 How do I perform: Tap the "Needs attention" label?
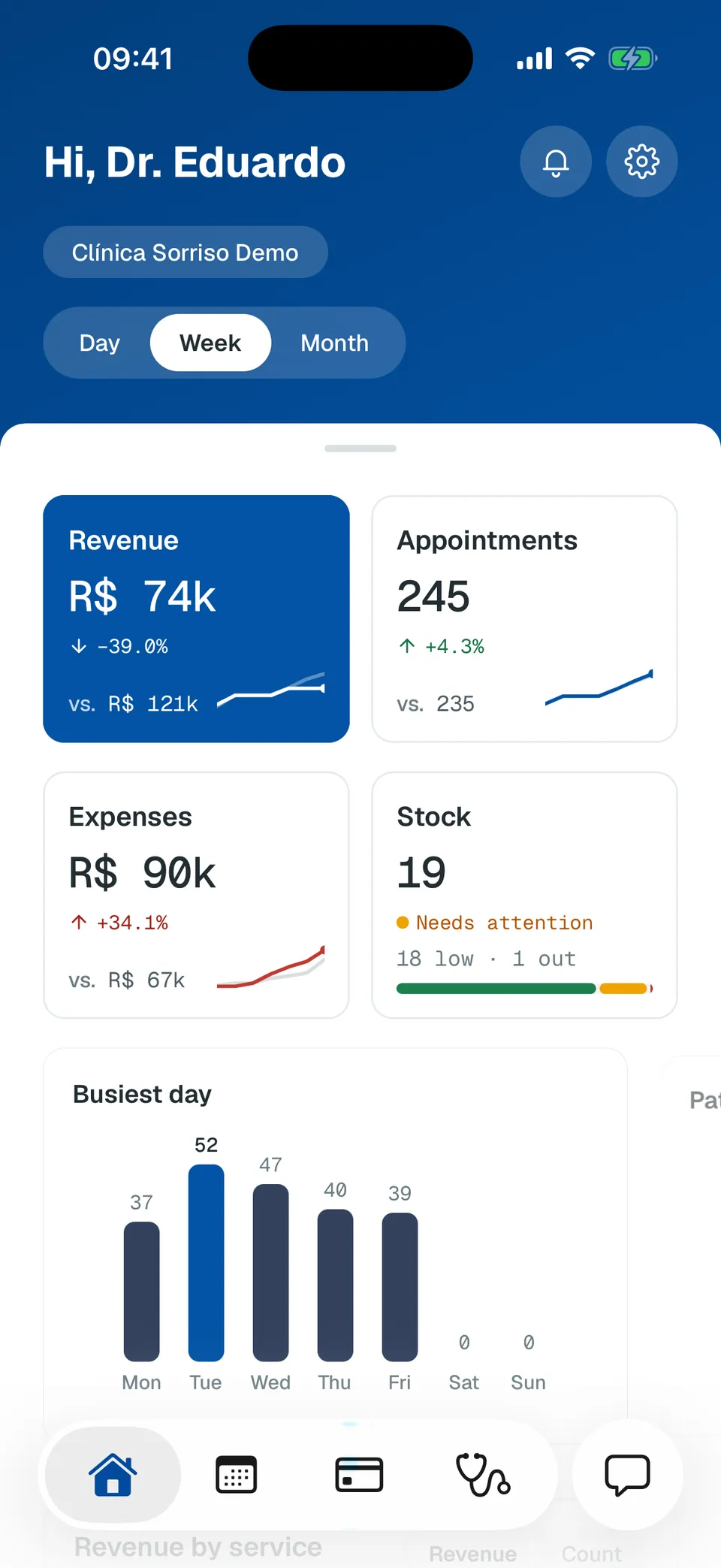click(x=504, y=923)
